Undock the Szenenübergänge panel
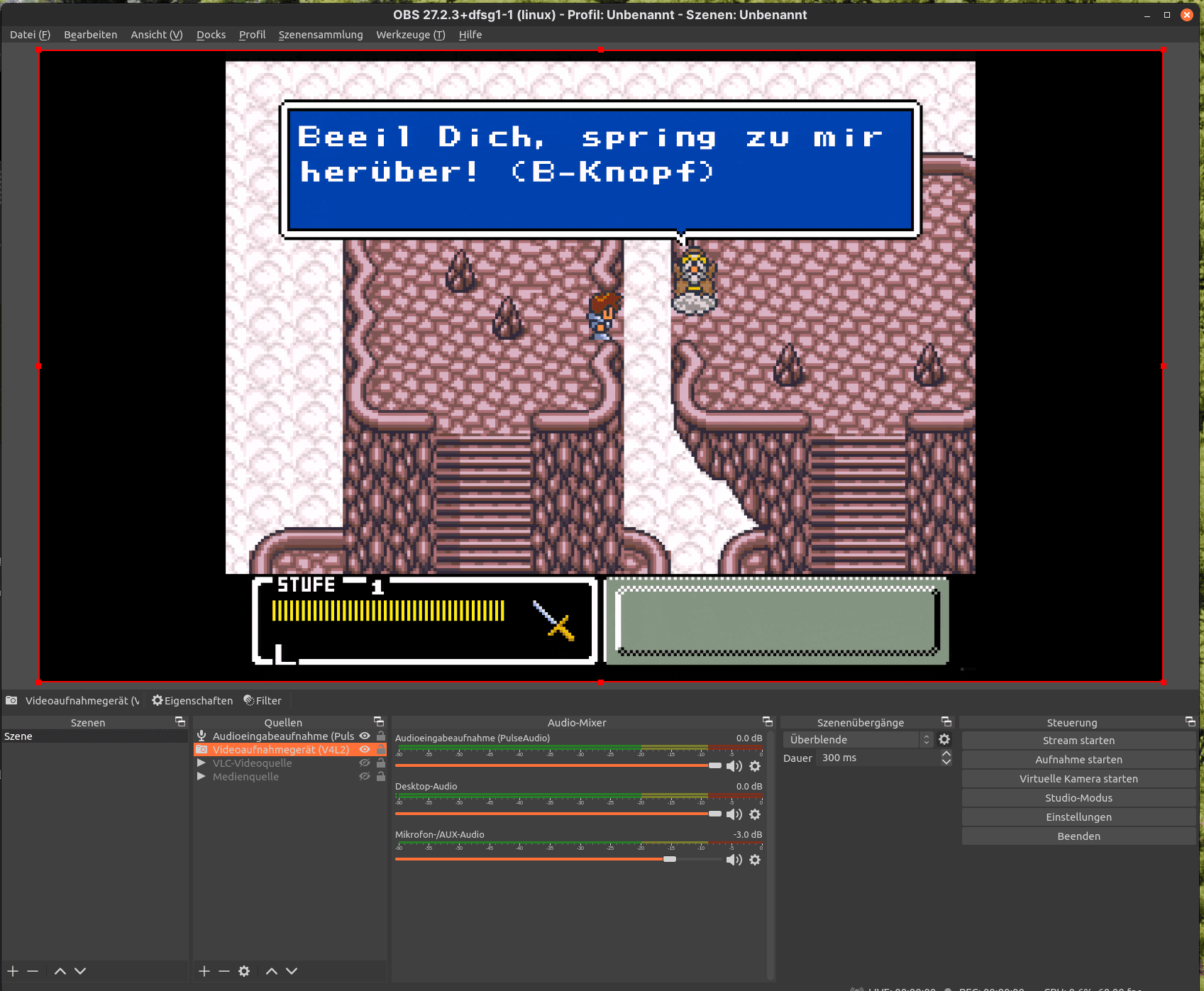Screen dimensions: 1204x991 pos(946,721)
